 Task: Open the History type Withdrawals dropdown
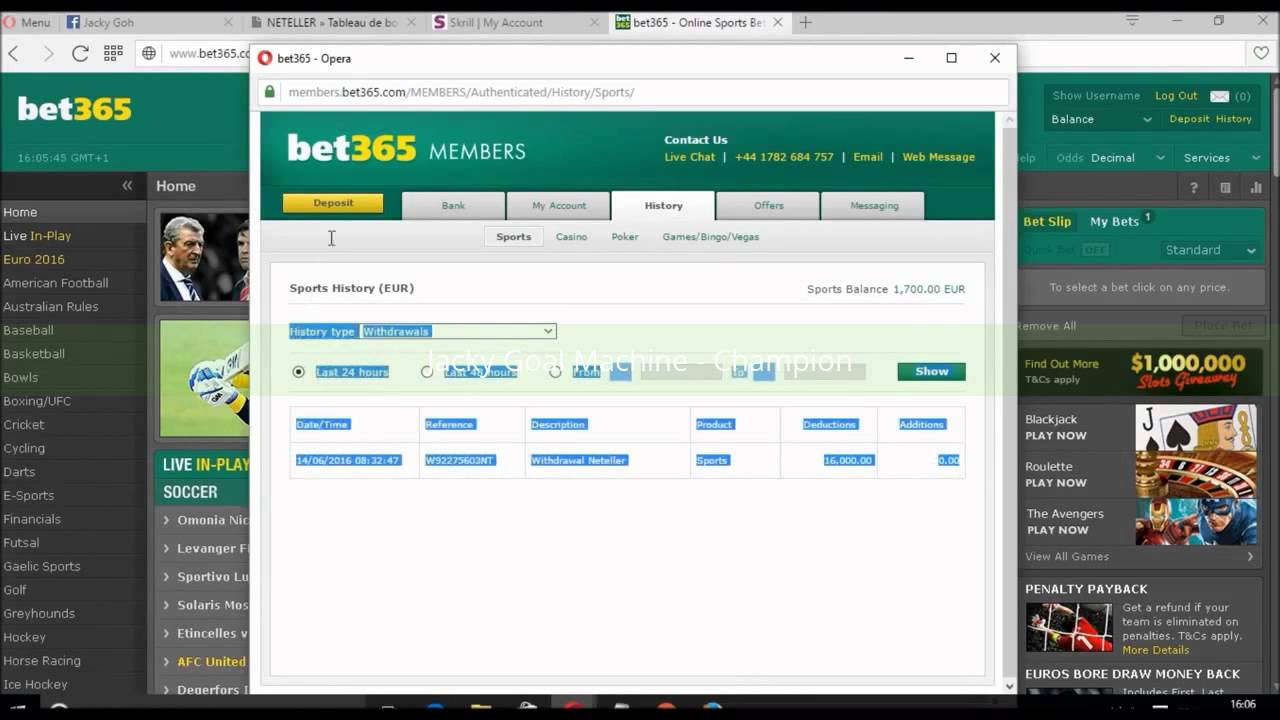point(458,331)
